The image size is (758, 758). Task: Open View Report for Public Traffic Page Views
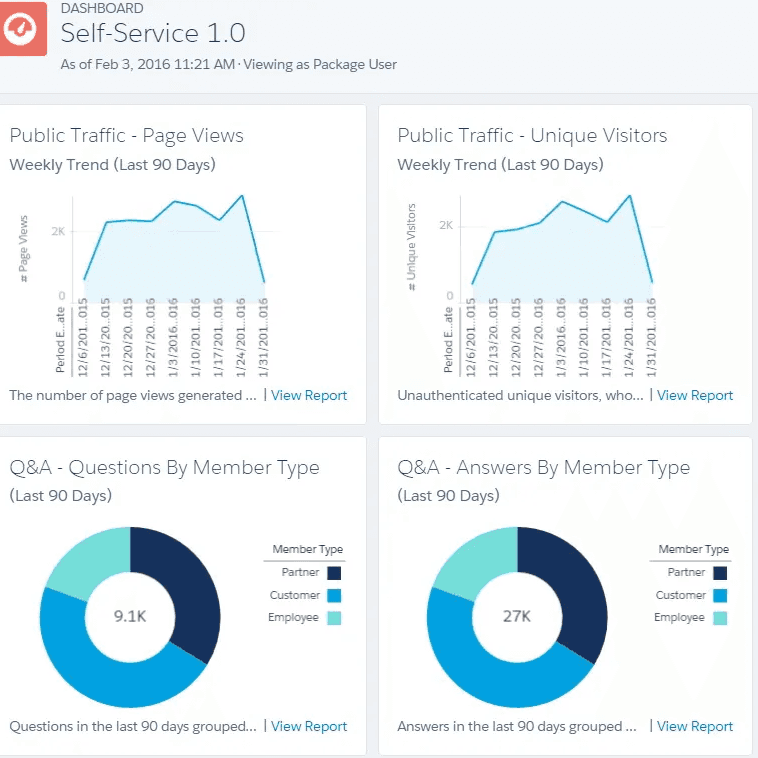click(308, 395)
